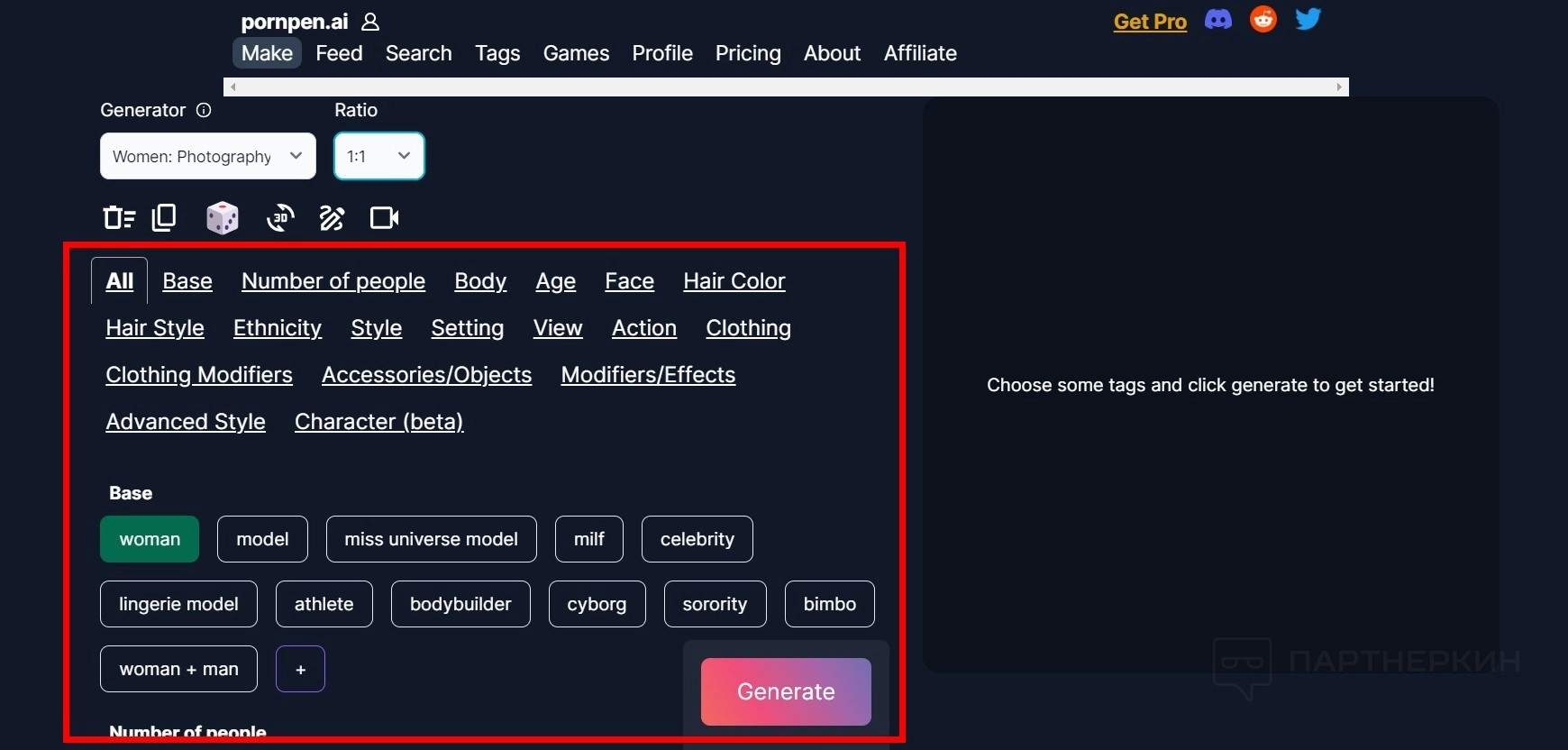Click the Generate button
Image resolution: width=1568 pixels, height=750 pixels.
click(786, 691)
